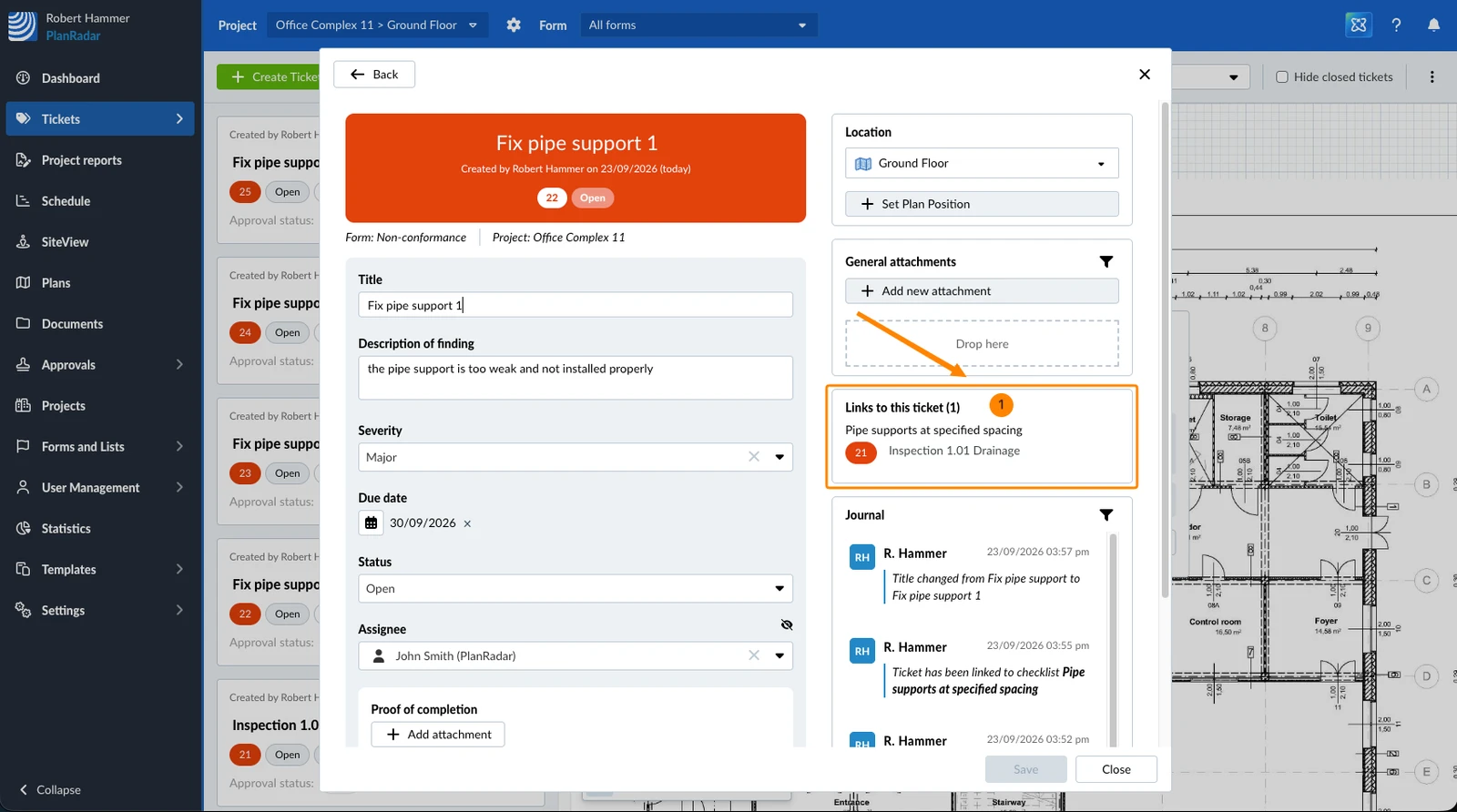The image size is (1457, 812).
Task: Toggle Hide closed tickets checkbox
Action: pyautogui.click(x=1282, y=77)
